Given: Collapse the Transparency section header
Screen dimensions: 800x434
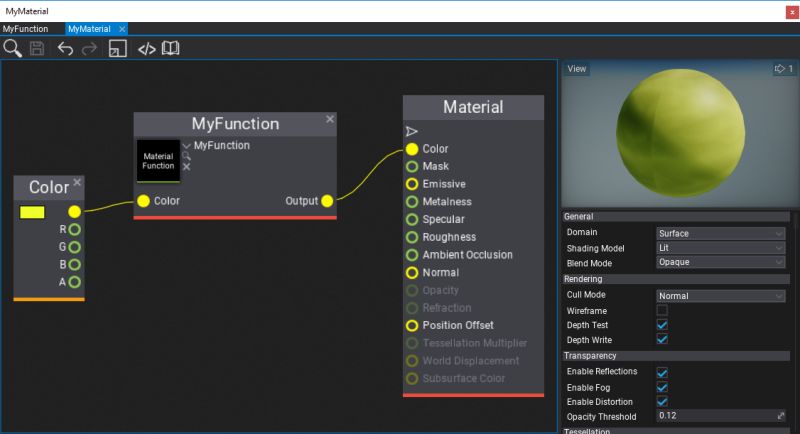Looking at the screenshot, I should [676, 356].
